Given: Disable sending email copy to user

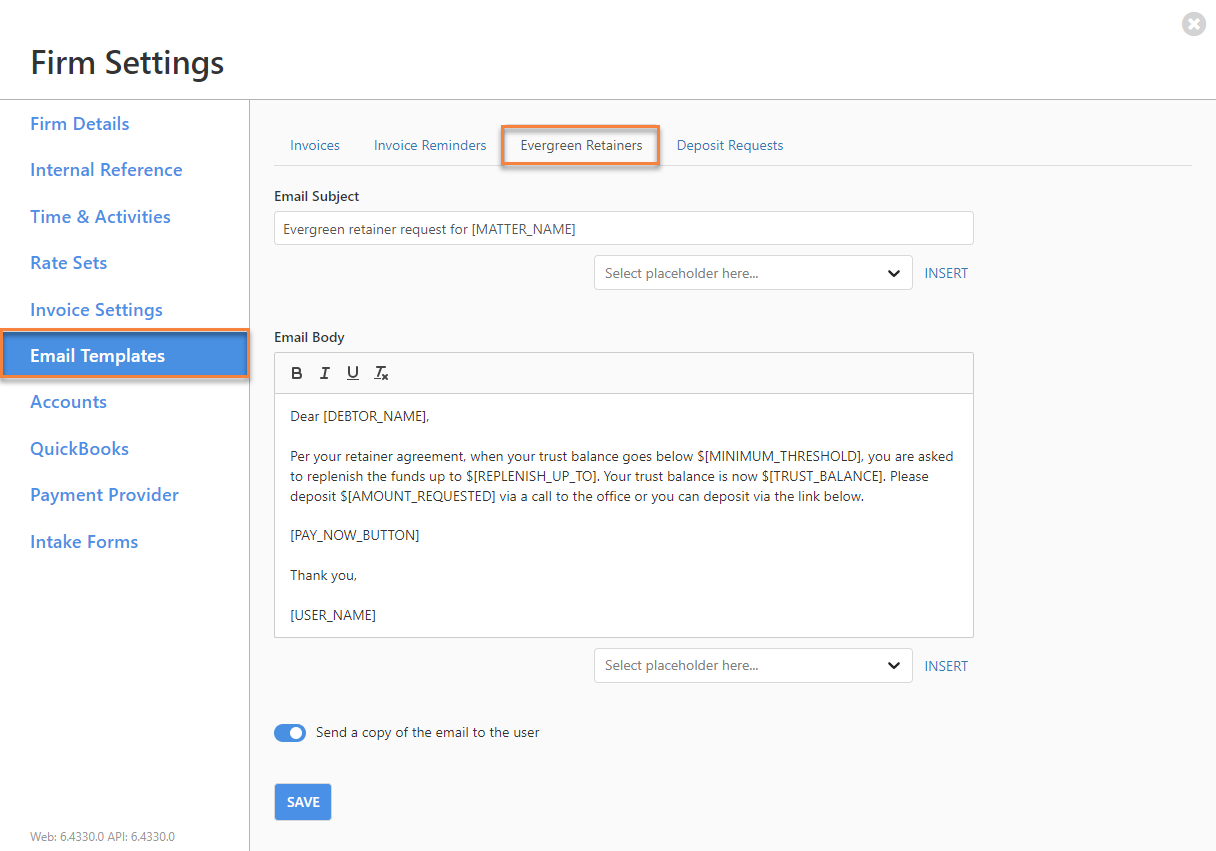Looking at the screenshot, I should (290, 733).
